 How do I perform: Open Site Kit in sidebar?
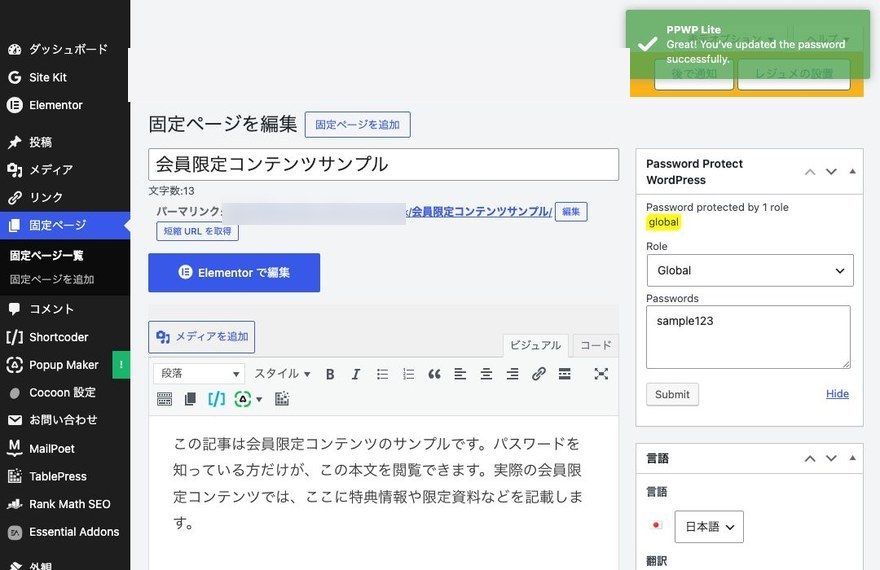[65, 77]
